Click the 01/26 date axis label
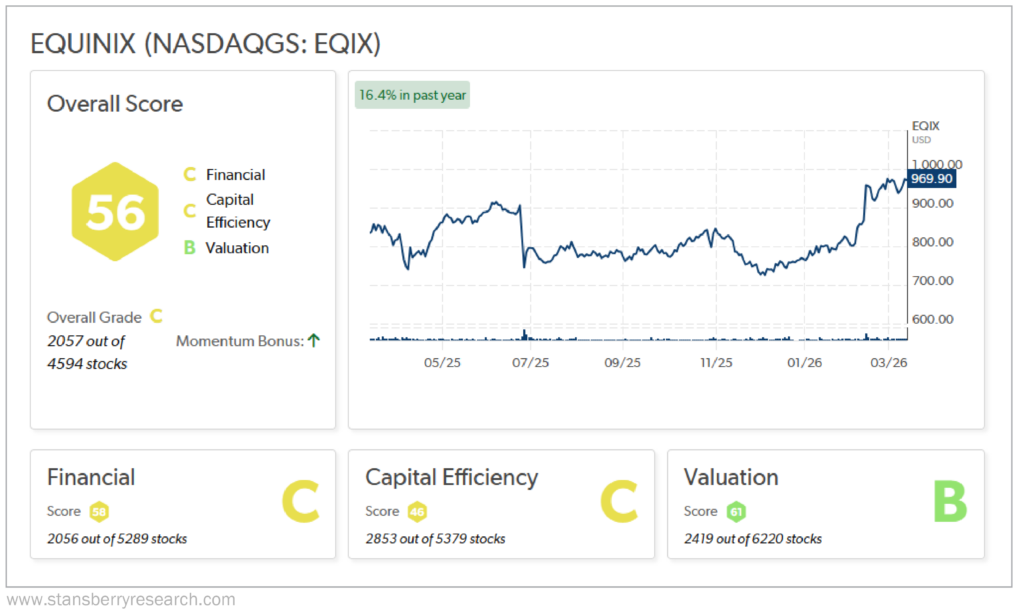This screenshot has width=1024, height=615. click(808, 362)
